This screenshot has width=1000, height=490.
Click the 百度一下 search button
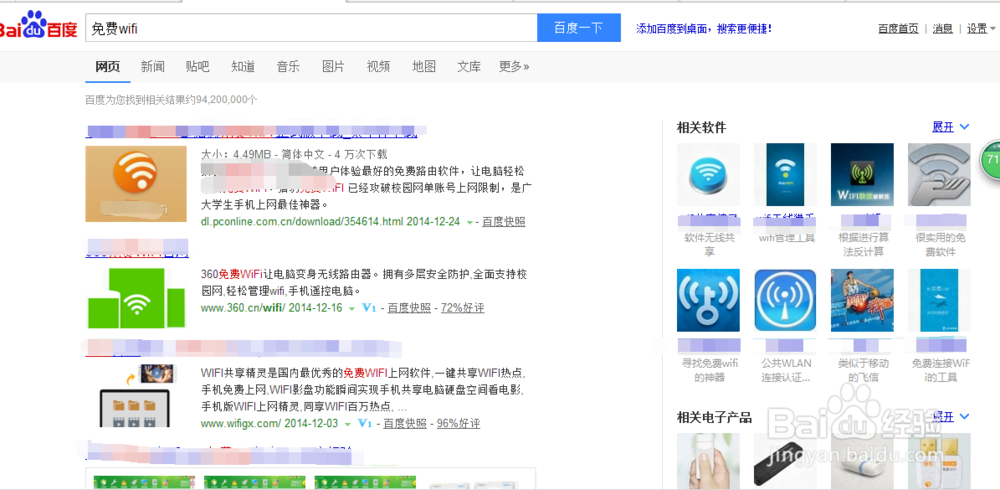coord(578,28)
